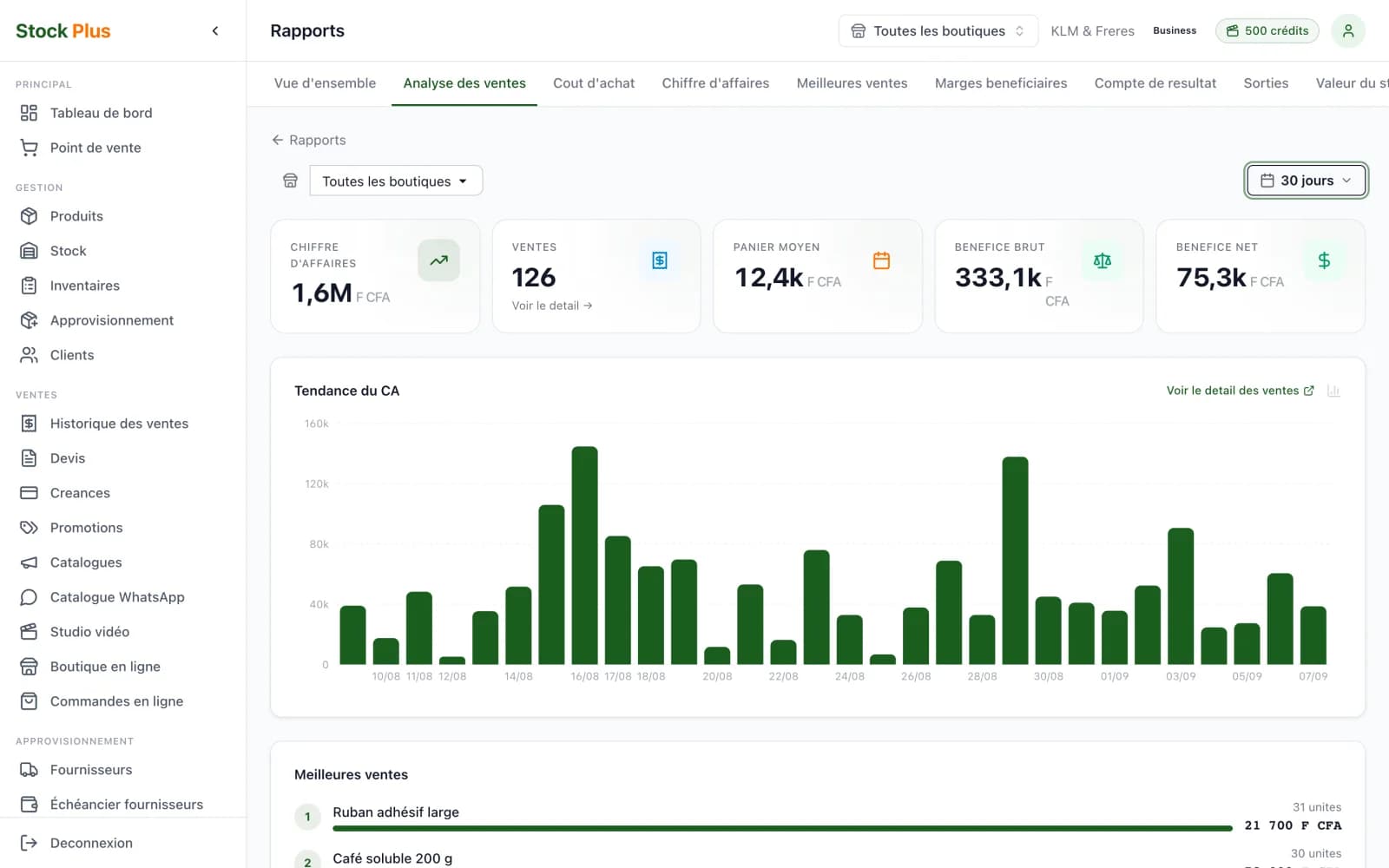Click the Promotions tags icon
1389x868 pixels.
click(29, 528)
